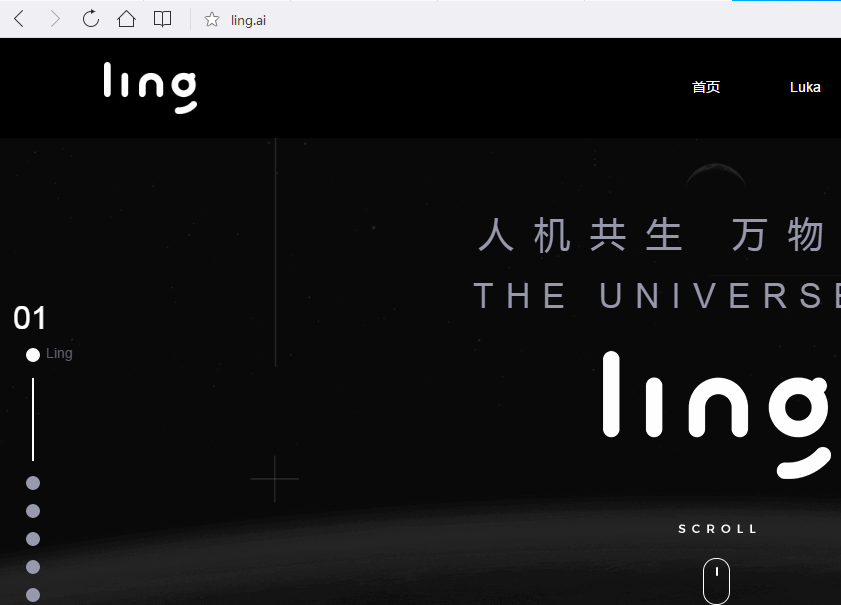Switch to the fifth section dot in side navigation

point(33,567)
